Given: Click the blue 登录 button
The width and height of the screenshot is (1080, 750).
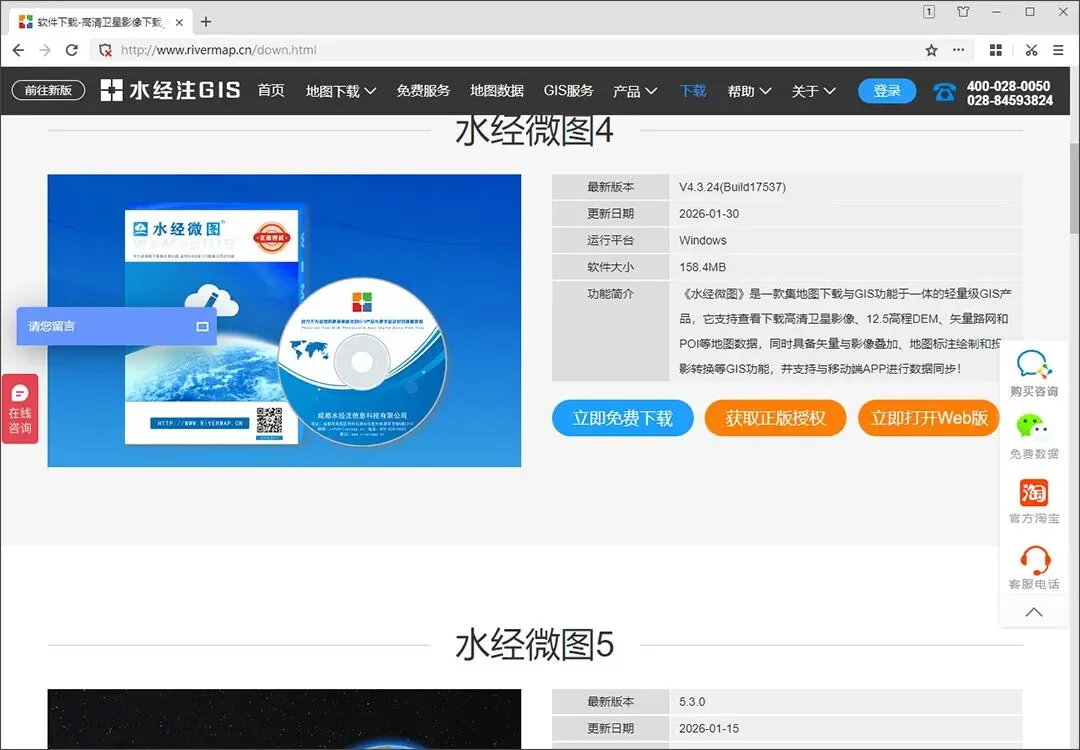Looking at the screenshot, I should [887, 91].
